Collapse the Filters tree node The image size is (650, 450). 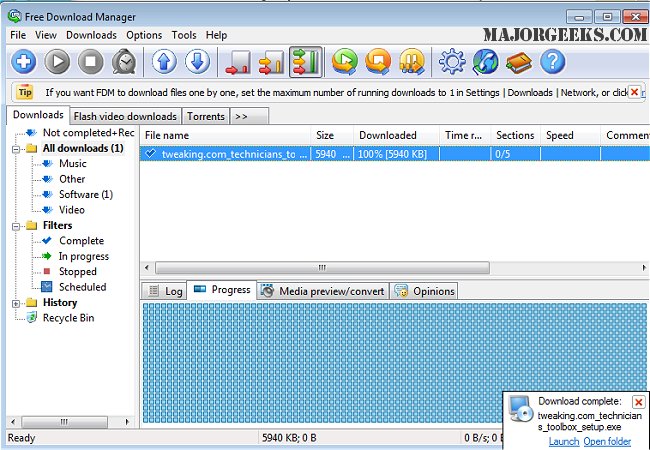(x=17, y=226)
